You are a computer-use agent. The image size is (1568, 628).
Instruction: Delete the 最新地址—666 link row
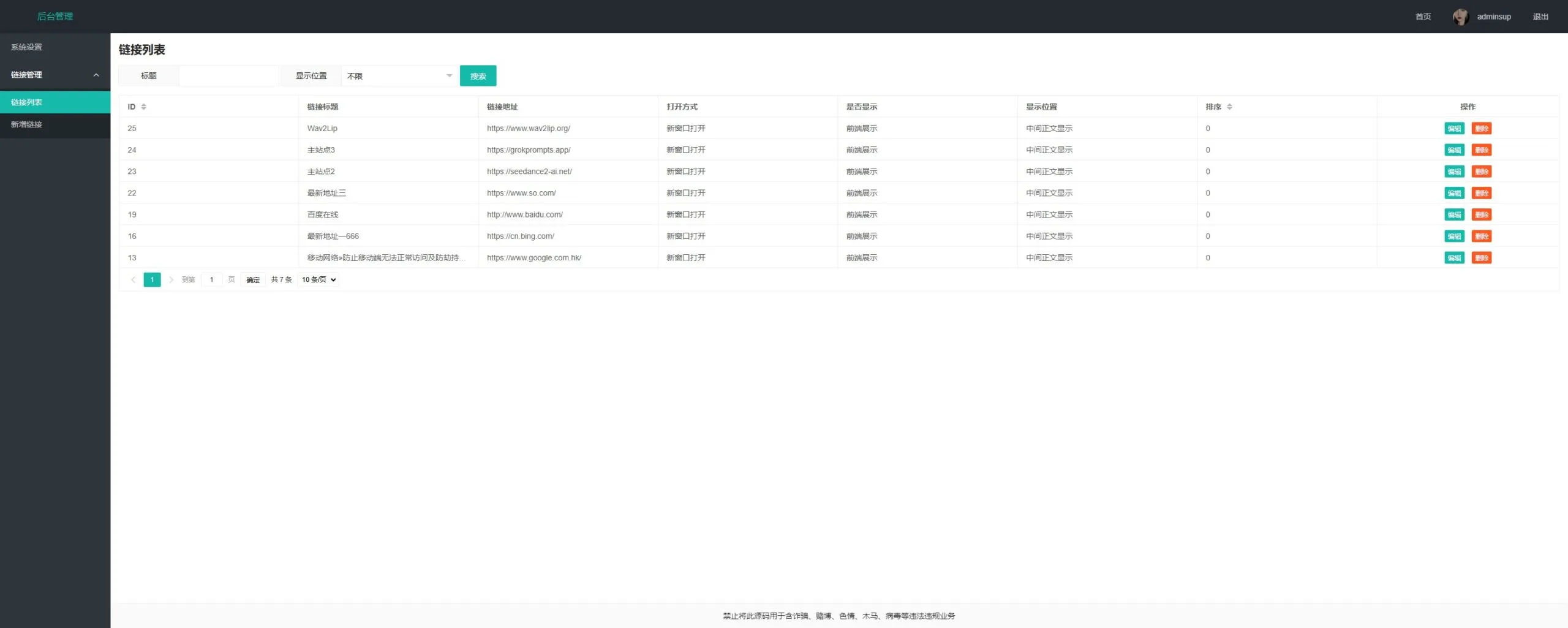[x=1482, y=236]
